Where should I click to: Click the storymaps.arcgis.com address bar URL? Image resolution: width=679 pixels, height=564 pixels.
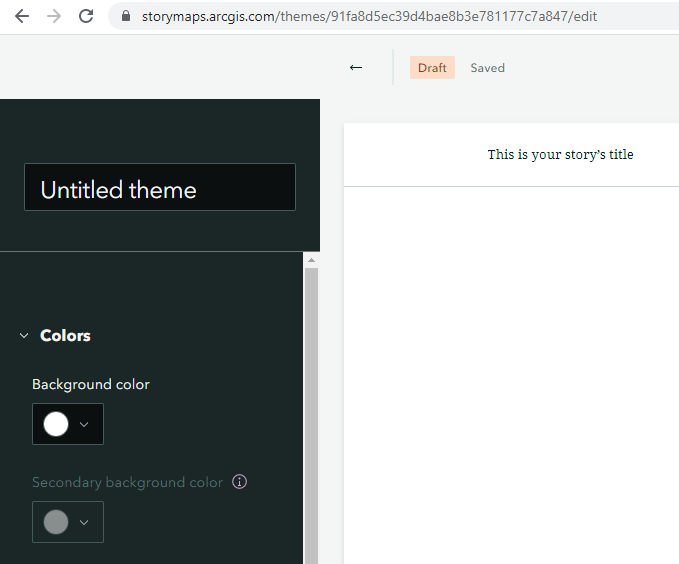point(369,16)
